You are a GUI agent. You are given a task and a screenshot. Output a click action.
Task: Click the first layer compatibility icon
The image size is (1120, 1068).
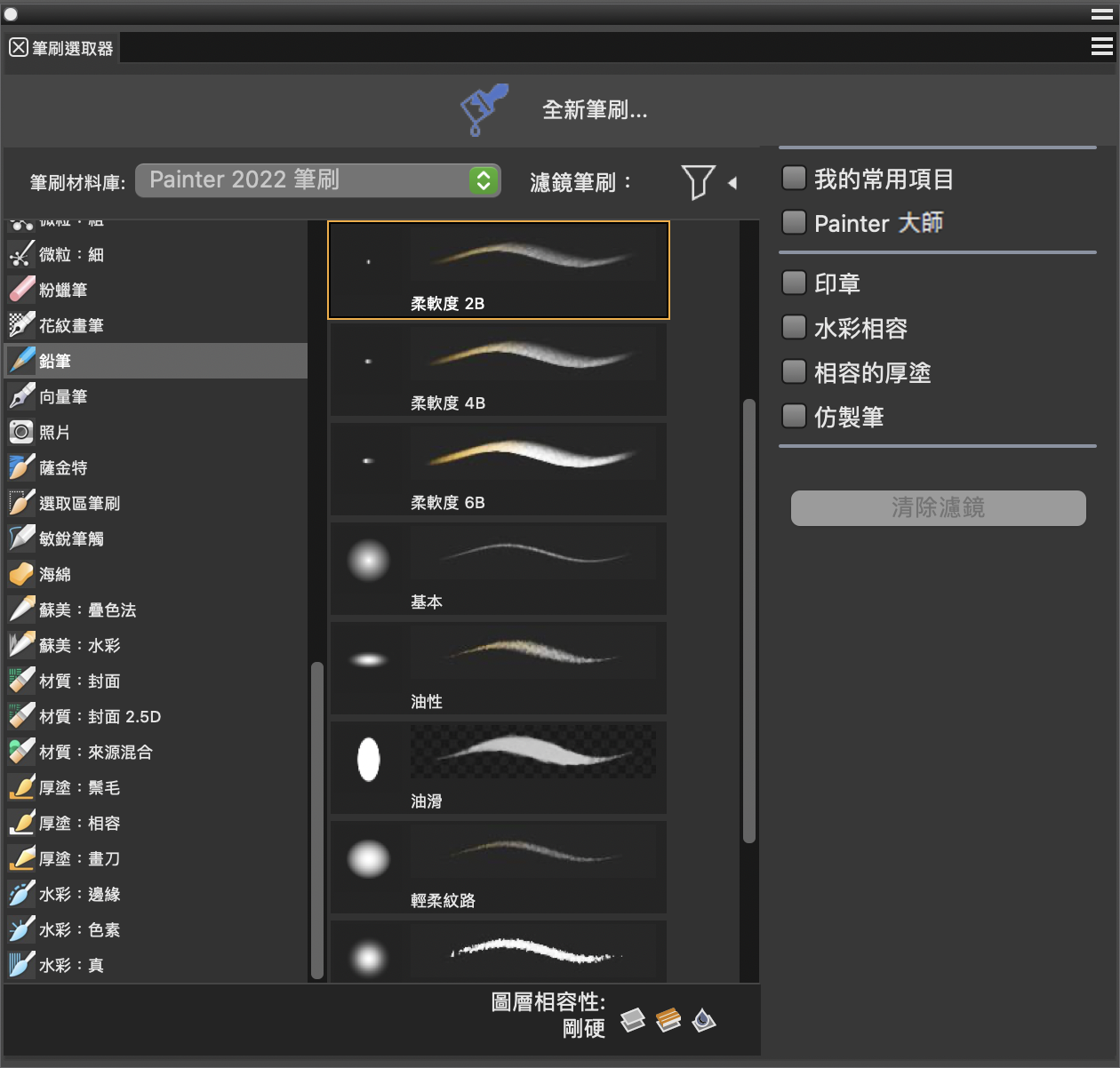(632, 1020)
